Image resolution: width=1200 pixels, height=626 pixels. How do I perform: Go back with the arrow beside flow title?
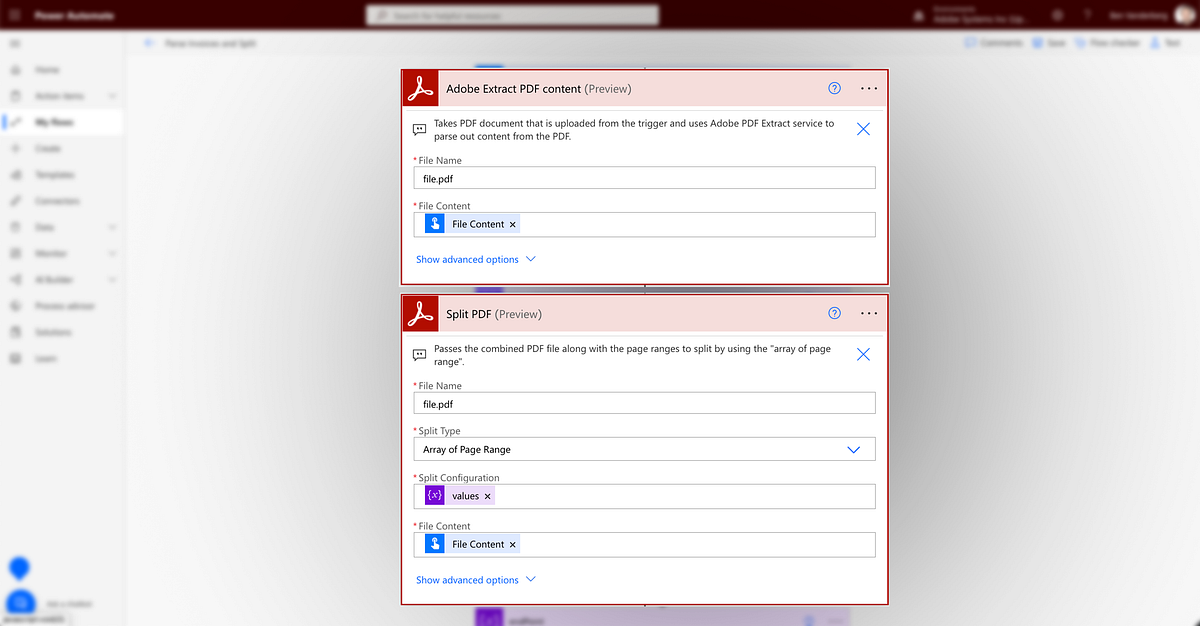click(x=149, y=43)
